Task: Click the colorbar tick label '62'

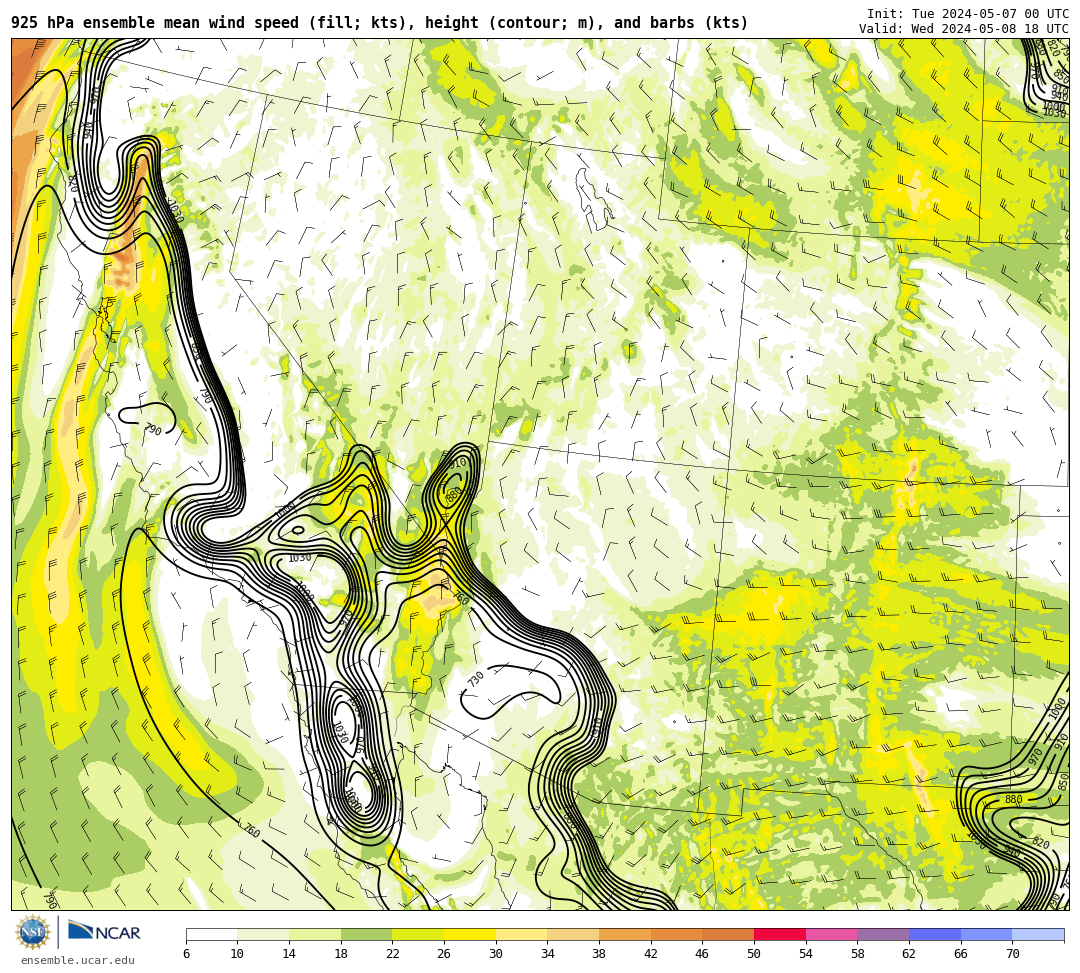Action: click(x=909, y=954)
